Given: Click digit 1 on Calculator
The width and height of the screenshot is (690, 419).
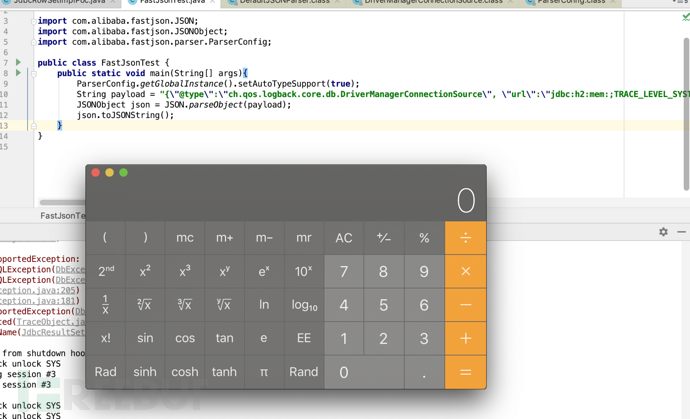Looking at the screenshot, I should [344, 338].
